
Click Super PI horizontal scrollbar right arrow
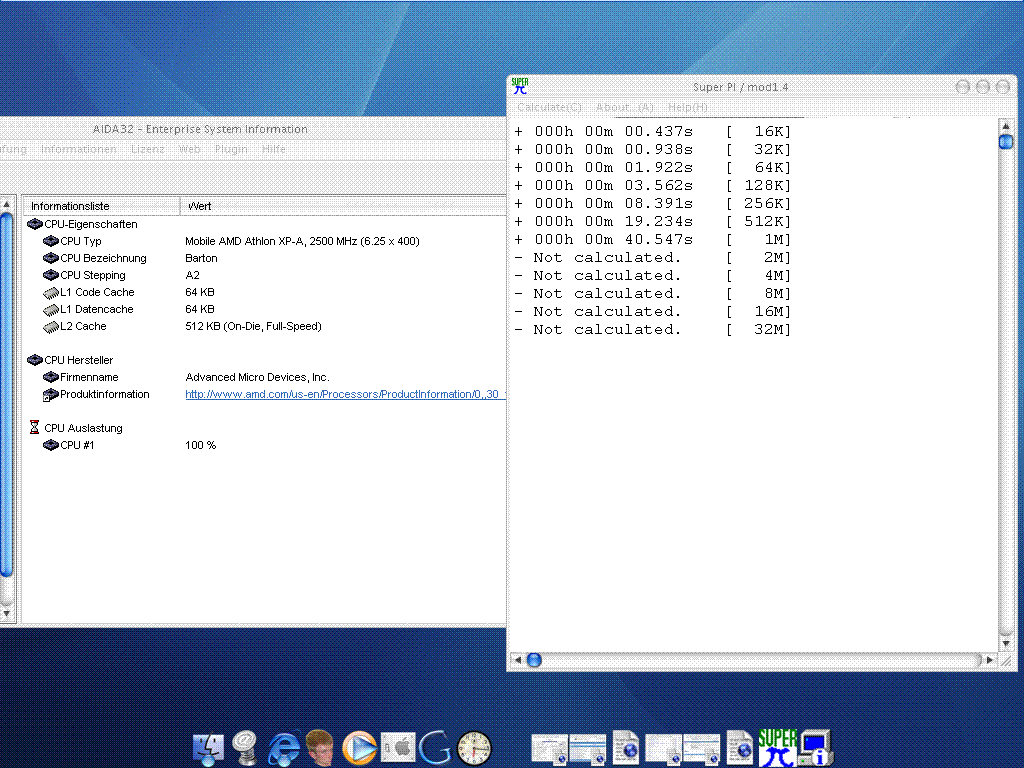point(989,660)
